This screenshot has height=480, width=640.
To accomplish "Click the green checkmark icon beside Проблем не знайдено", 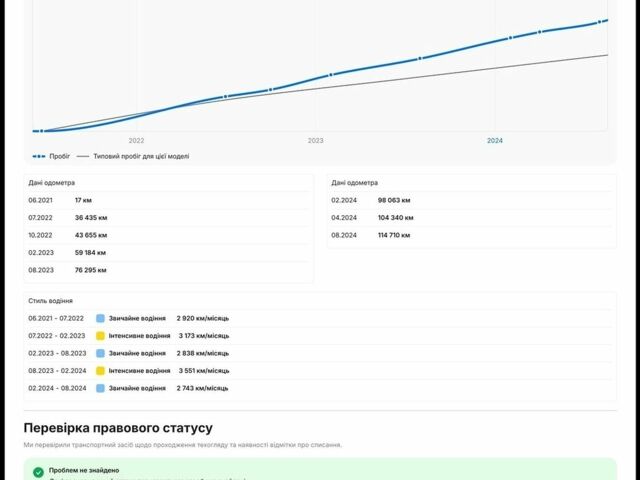I will 38,472.
